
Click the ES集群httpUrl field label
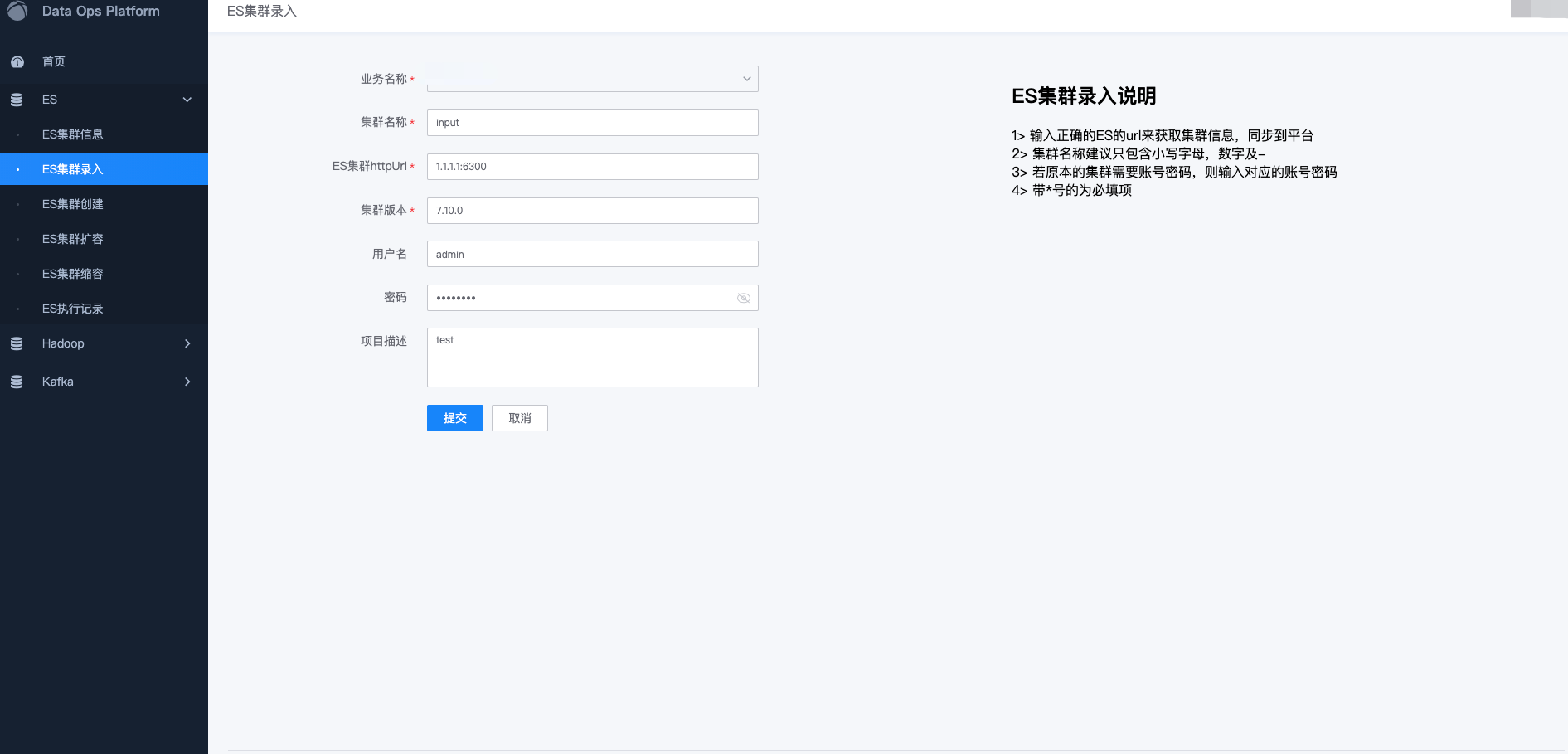click(x=370, y=166)
